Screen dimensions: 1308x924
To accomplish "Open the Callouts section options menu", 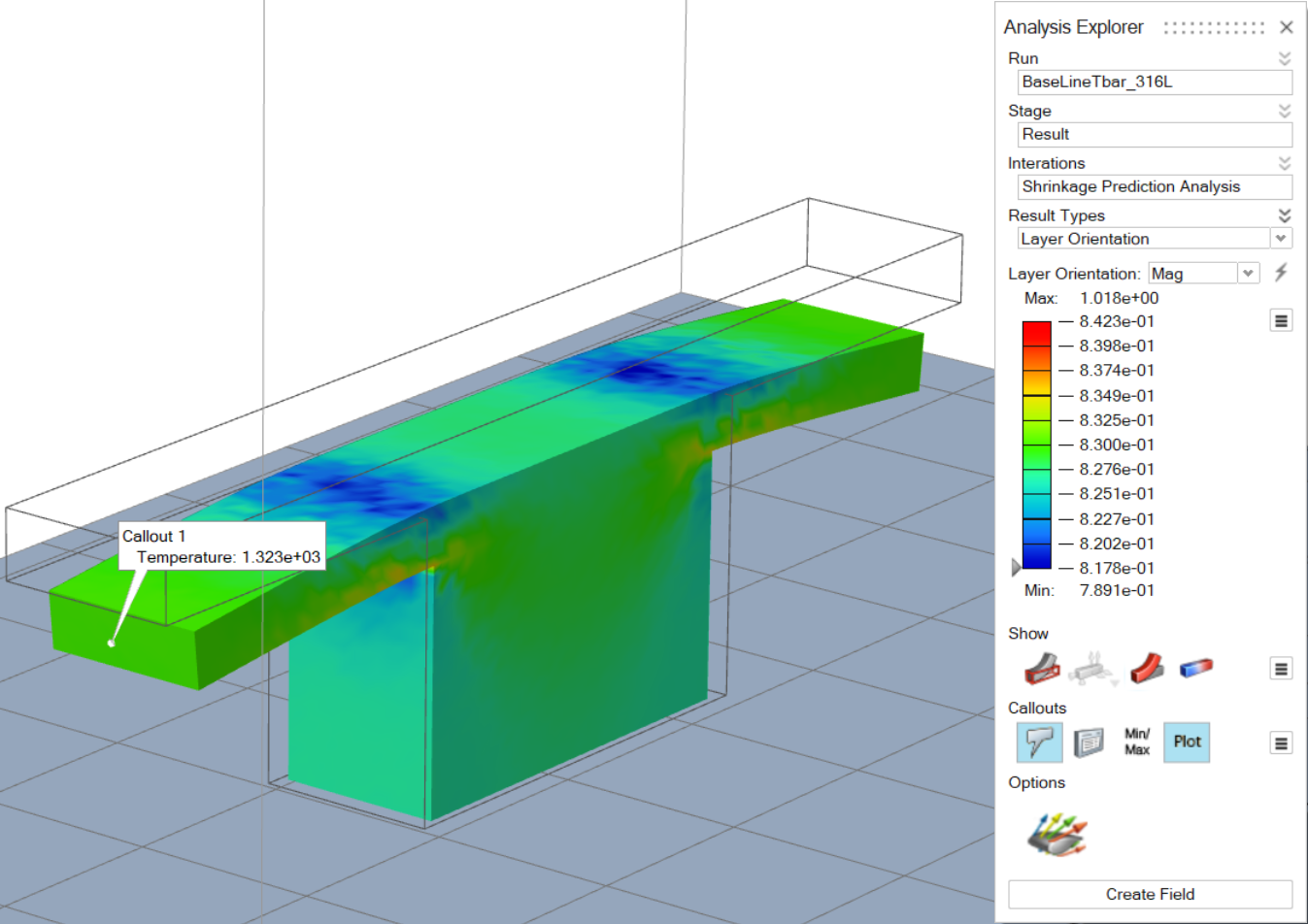I will (x=1281, y=743).
